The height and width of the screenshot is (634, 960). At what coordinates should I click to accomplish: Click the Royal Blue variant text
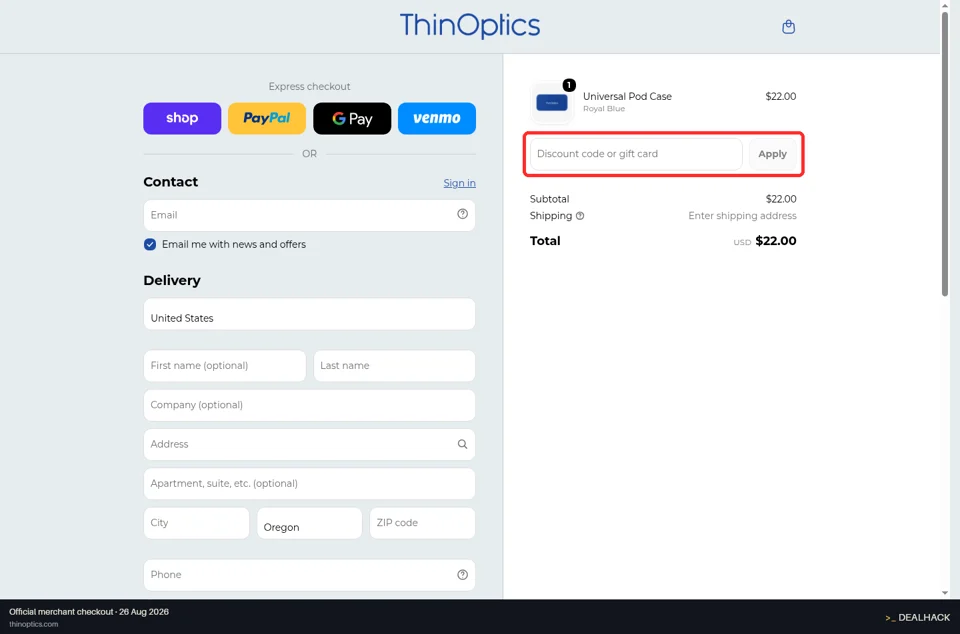(x=604, y=109)
